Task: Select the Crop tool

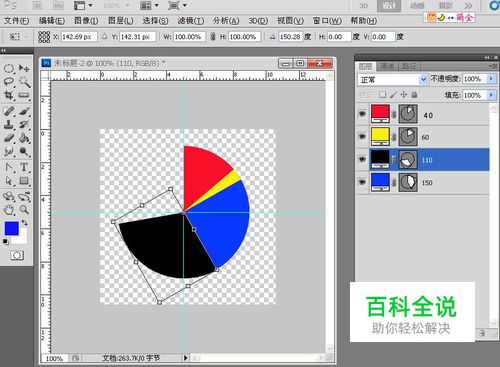Action: point(9,96)
